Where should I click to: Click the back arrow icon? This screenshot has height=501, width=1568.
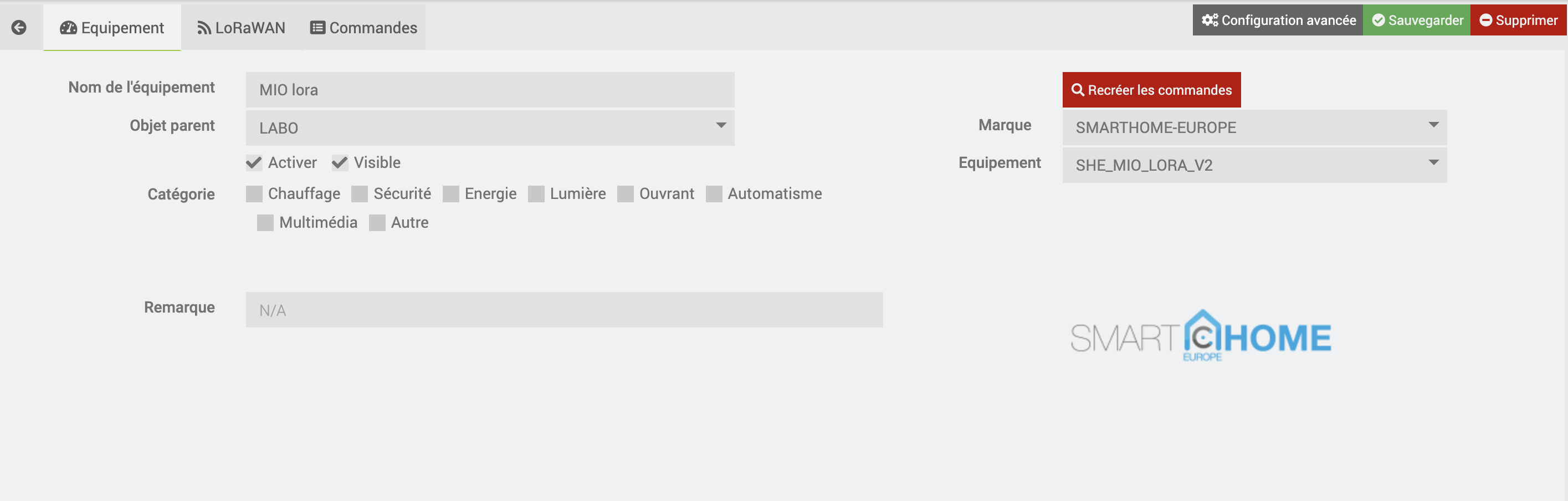tap(19, 27)
